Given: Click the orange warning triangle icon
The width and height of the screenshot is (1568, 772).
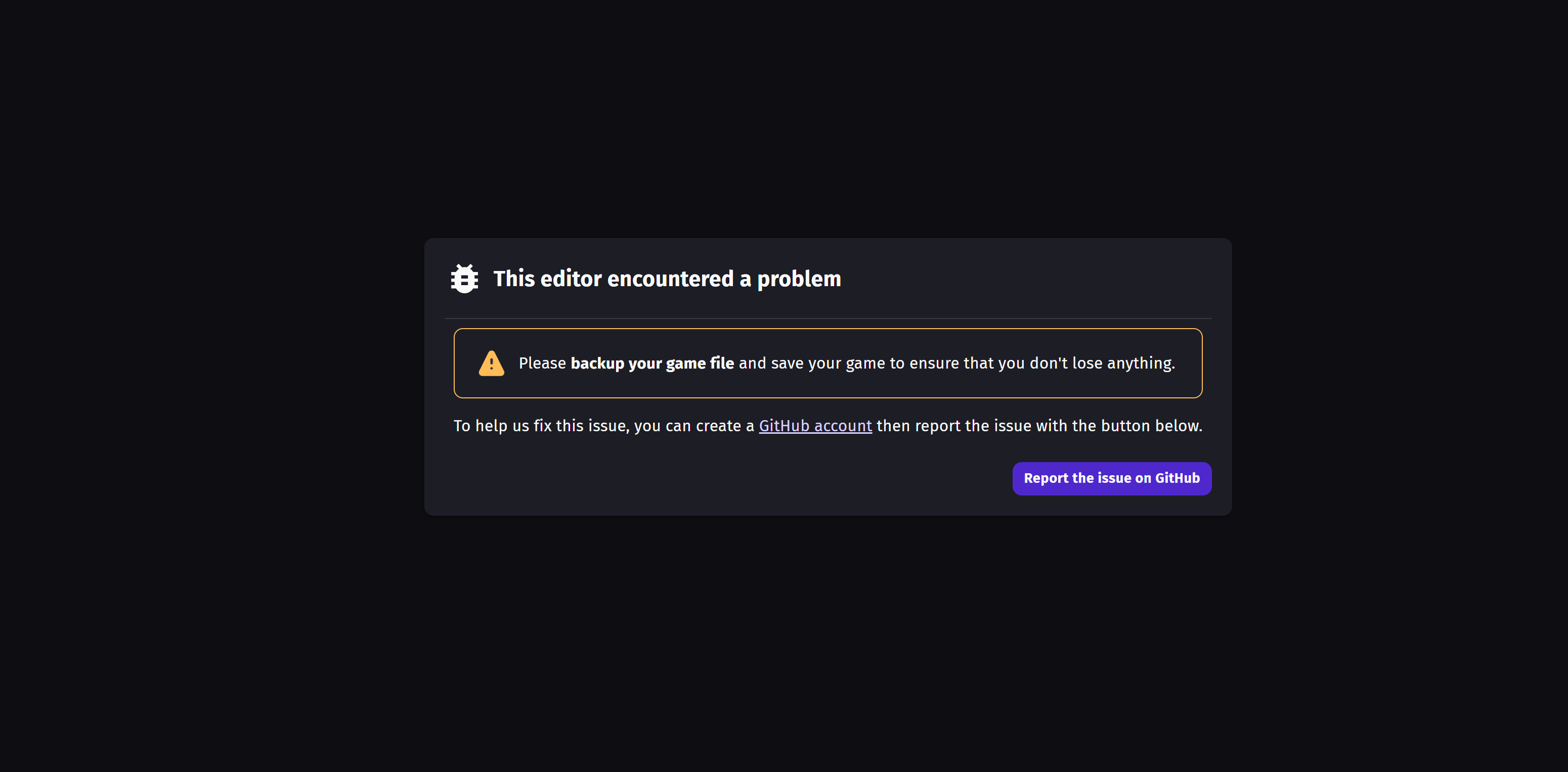Looking at the screenshot, I should click(491, 363).
